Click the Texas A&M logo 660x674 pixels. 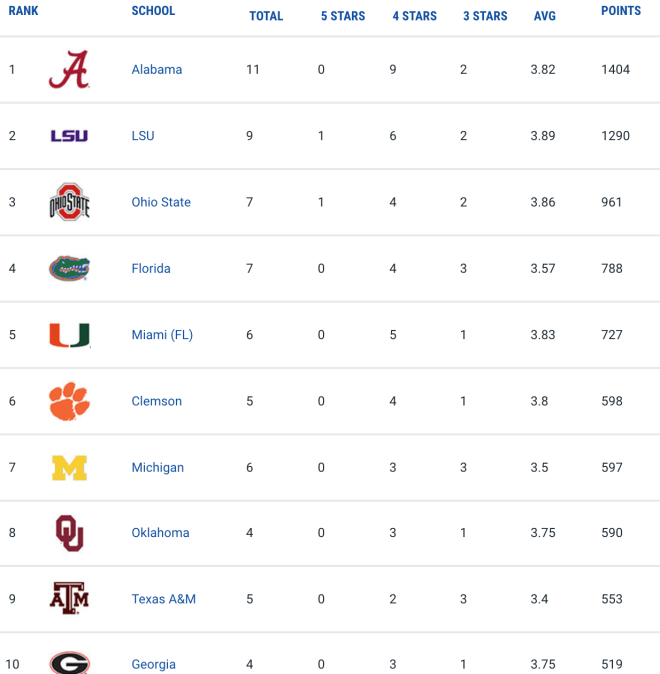click(x=69, y=598)
